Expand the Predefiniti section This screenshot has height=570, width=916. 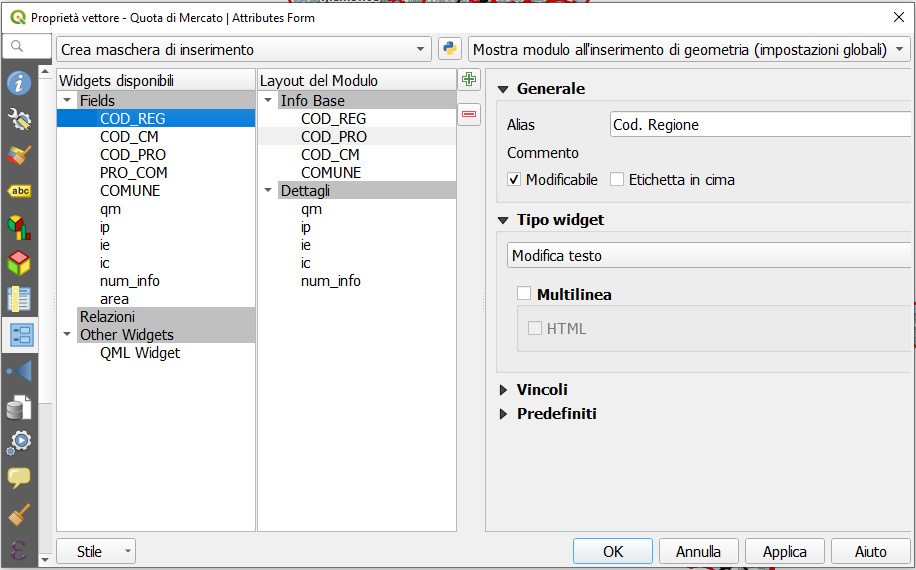pos(503,414)
